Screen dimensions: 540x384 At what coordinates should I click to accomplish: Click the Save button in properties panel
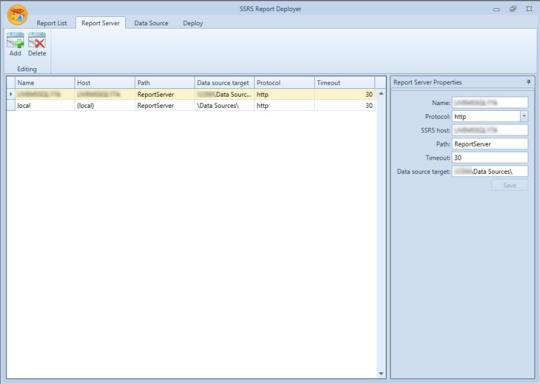click(510, 185)
